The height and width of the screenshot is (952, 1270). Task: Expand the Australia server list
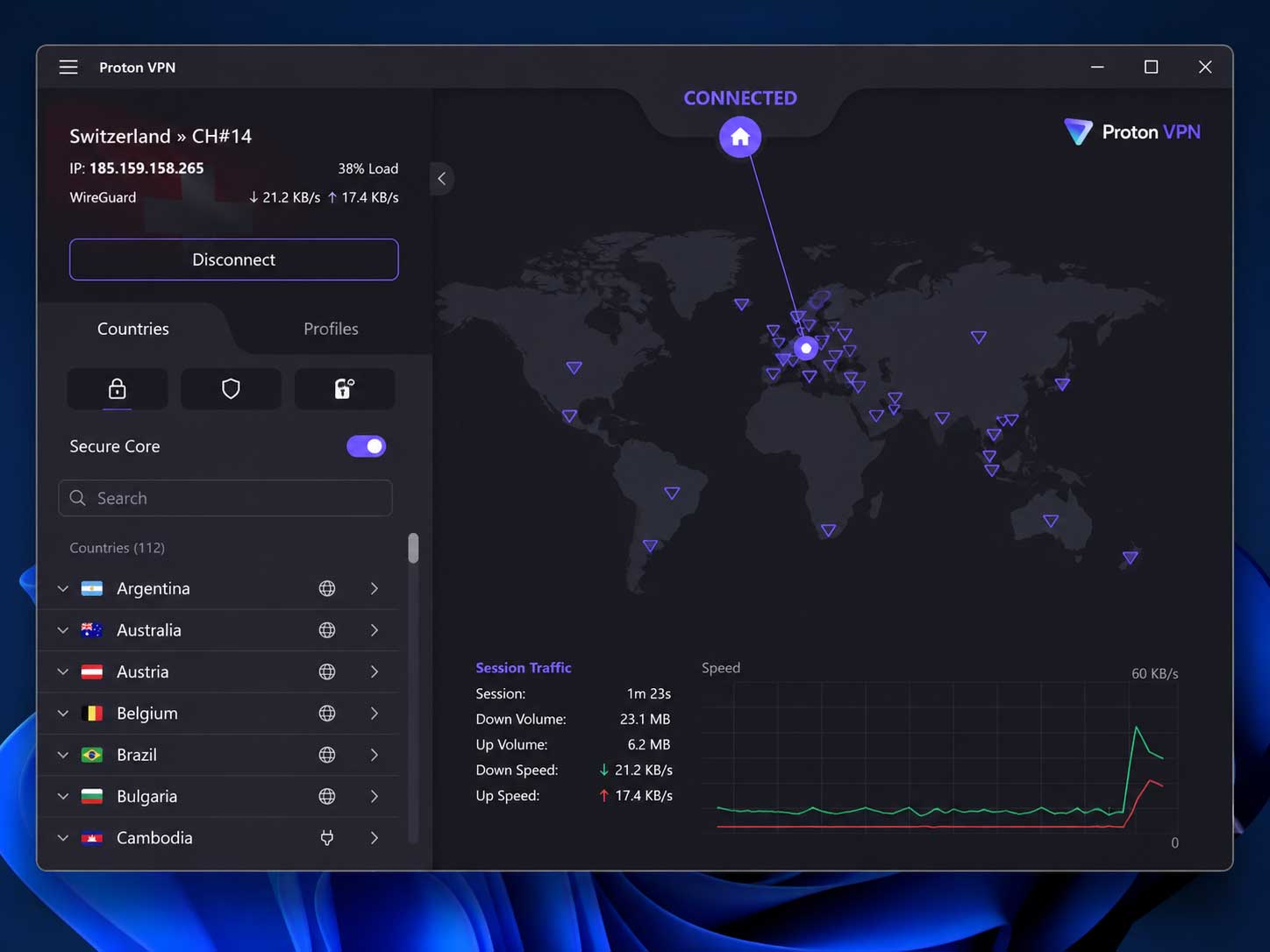pyautogui.click(x=63, y=630)
